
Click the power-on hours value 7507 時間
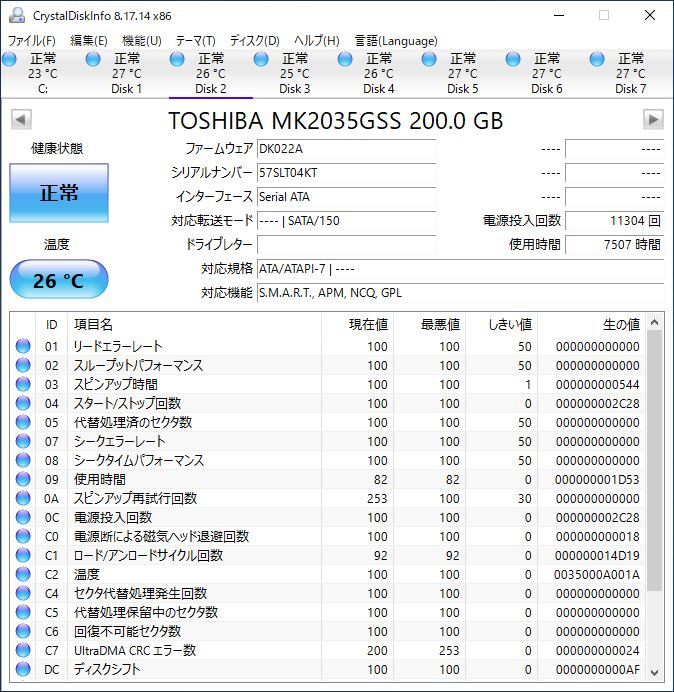(x=614, y=244)
